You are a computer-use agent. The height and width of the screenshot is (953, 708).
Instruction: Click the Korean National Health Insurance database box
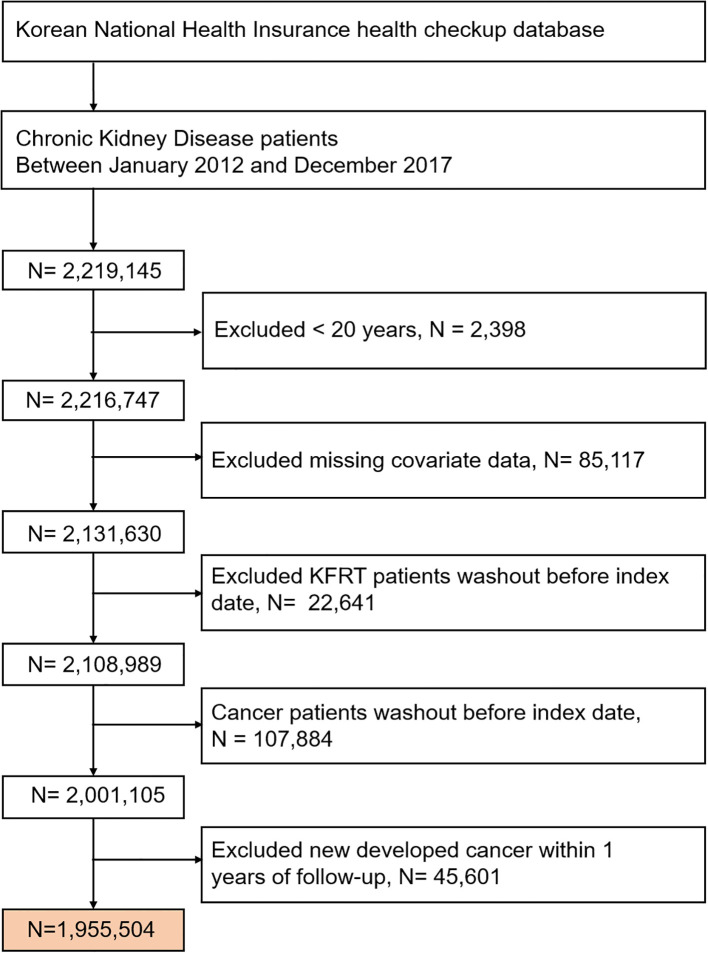pos(354,31)
